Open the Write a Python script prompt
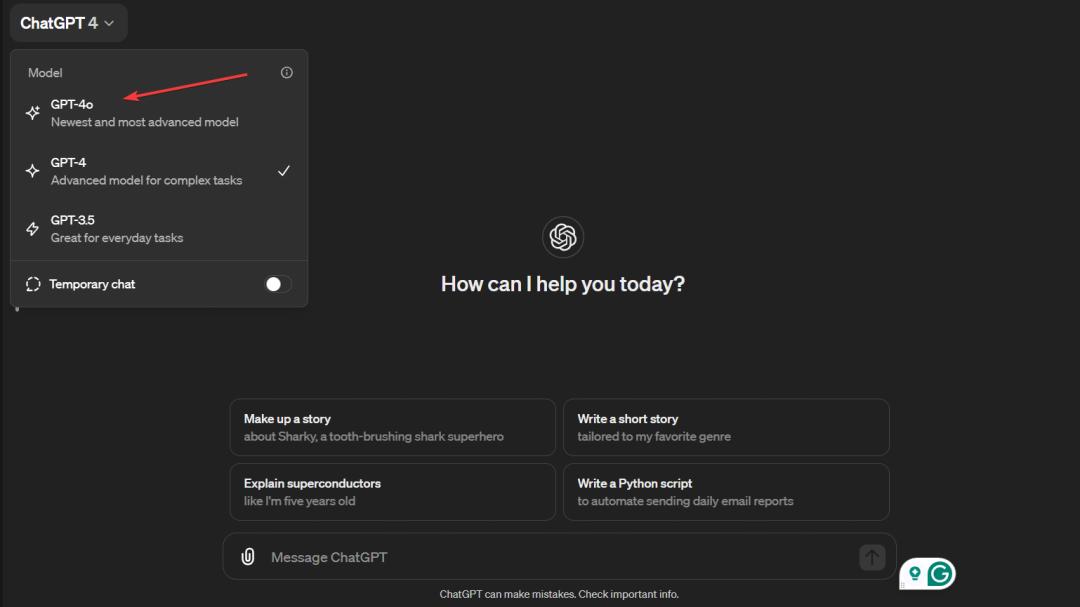The width and height of the screenshot is (1080, 607). pos(726,491)
